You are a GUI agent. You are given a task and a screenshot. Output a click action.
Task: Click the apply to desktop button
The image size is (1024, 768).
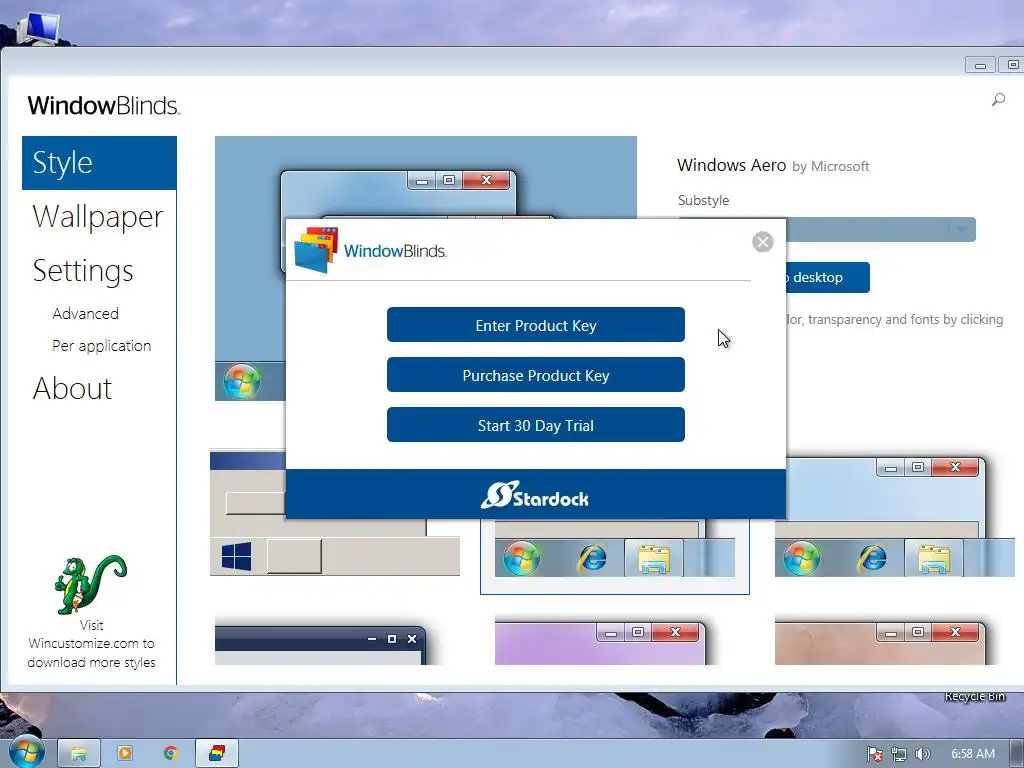tap(827, 277)
